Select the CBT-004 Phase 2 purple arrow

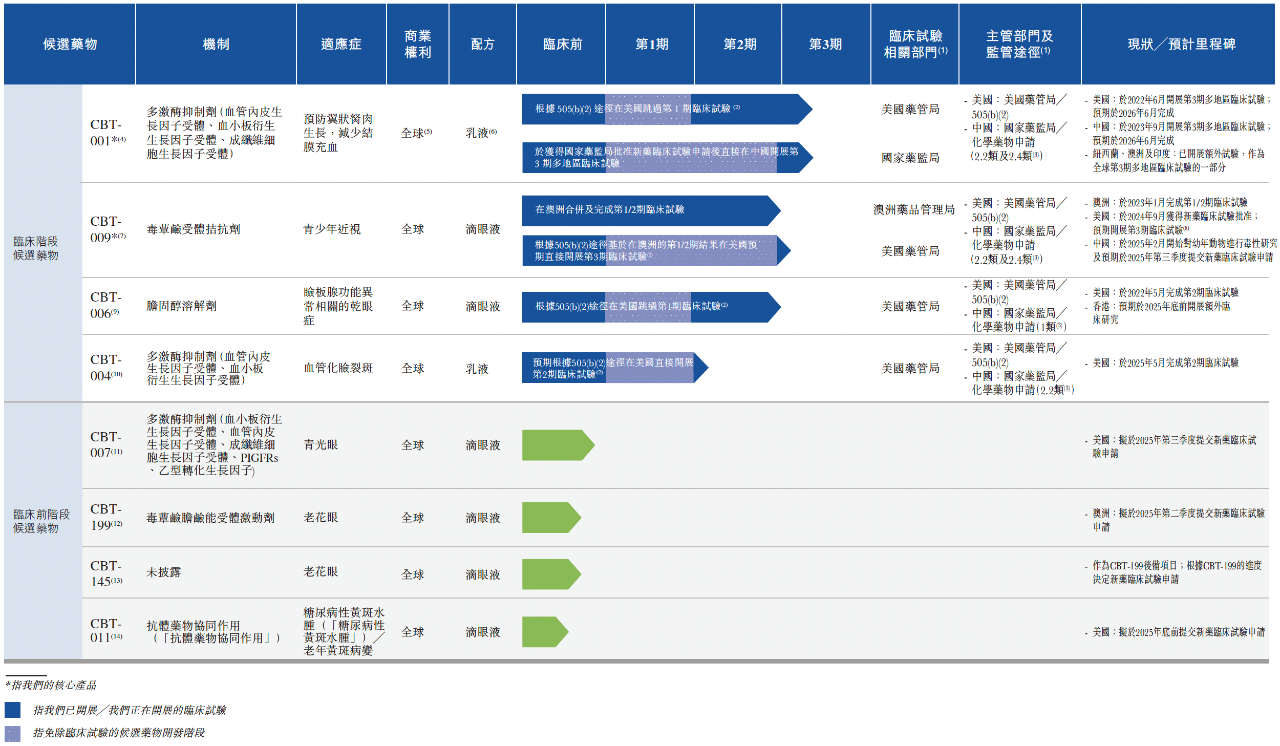tap(615, 367)
